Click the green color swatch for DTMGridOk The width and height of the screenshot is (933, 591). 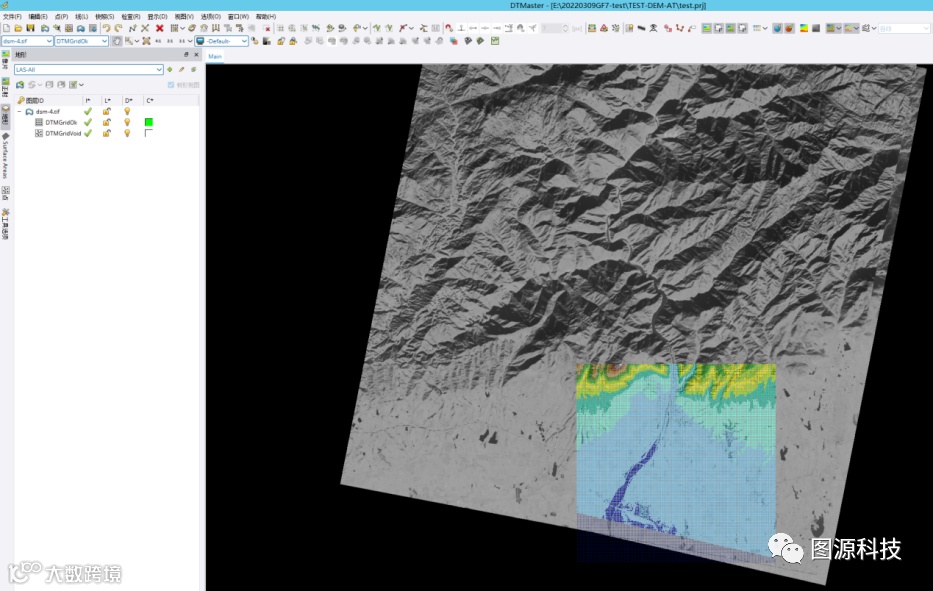(x=148, y=122)
